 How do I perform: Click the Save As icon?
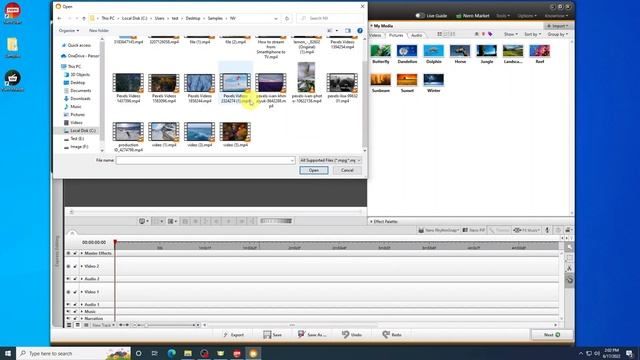point(301,334)
